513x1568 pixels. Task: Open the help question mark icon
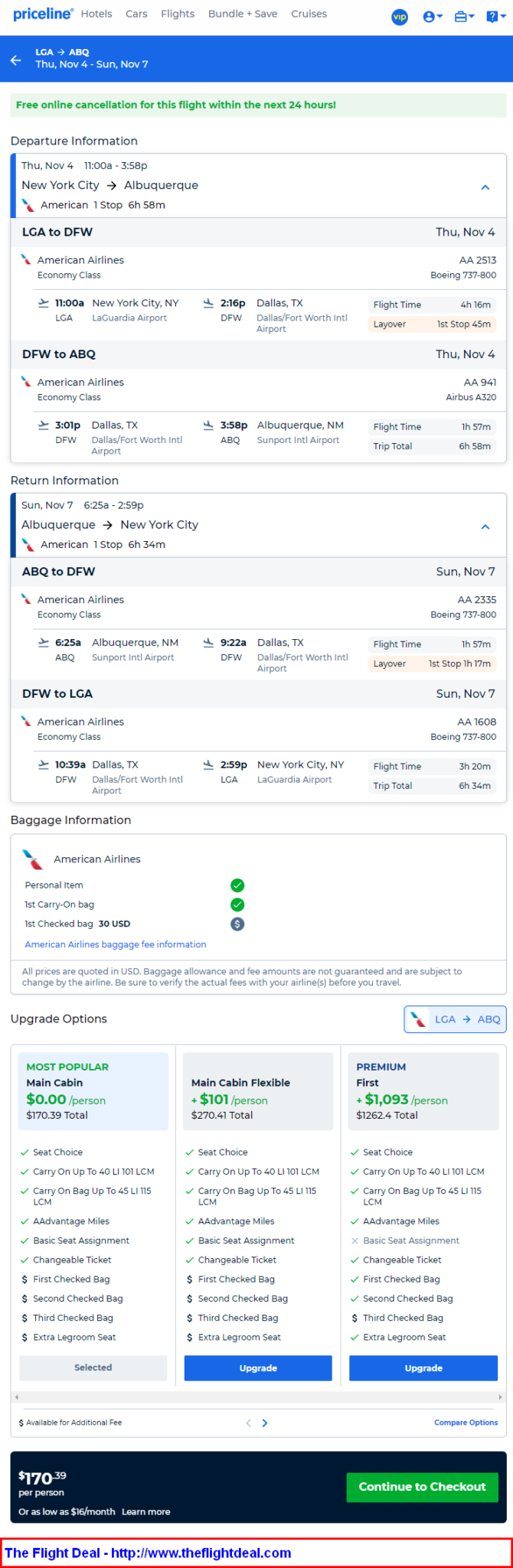click(495, 17)
